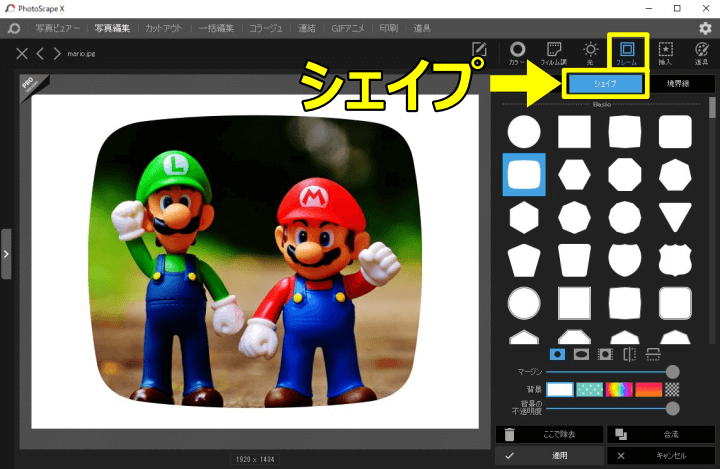
Task: Pick the rainbow background swatch
Action: click(x=619, y=390)
